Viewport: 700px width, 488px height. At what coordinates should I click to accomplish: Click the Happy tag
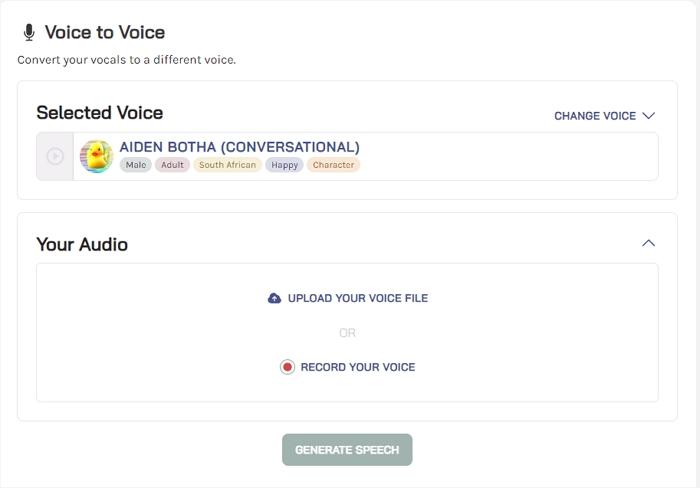pyautogui.click(x=284, y=165)
